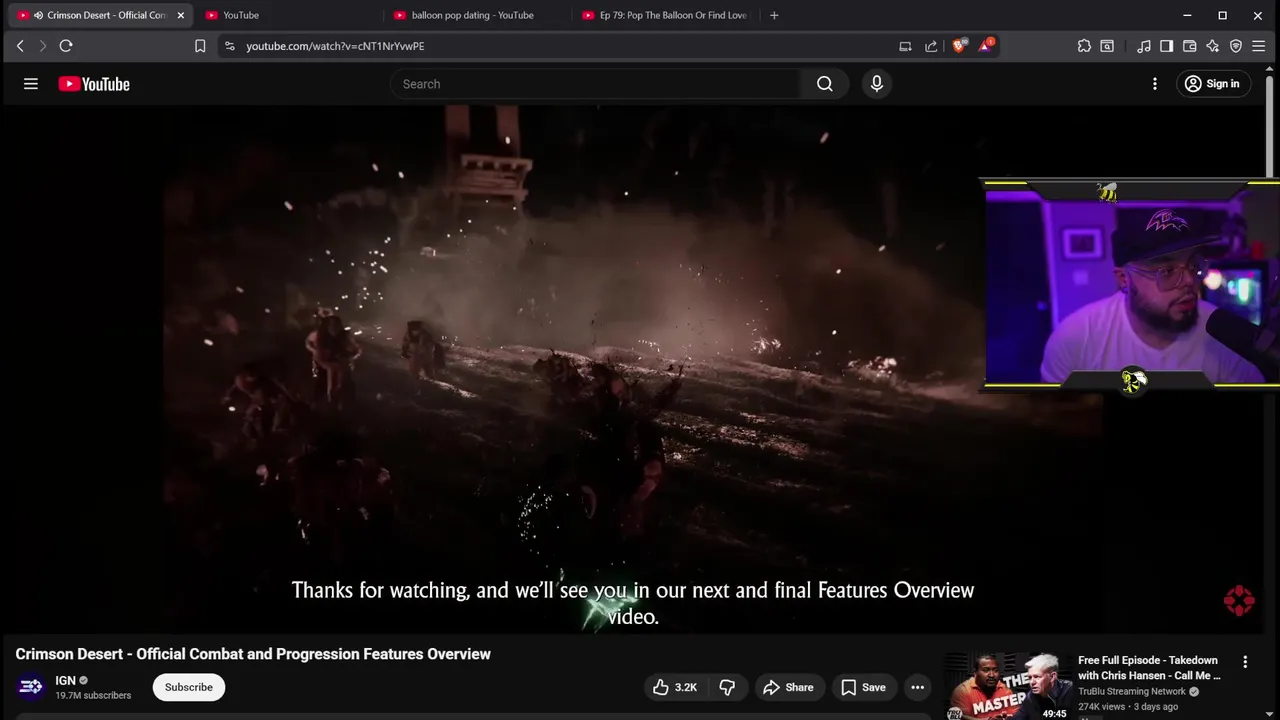Close the Crimson Desert tab
The width and height of the screenshot is (1280, 720).
pos(180,15)
